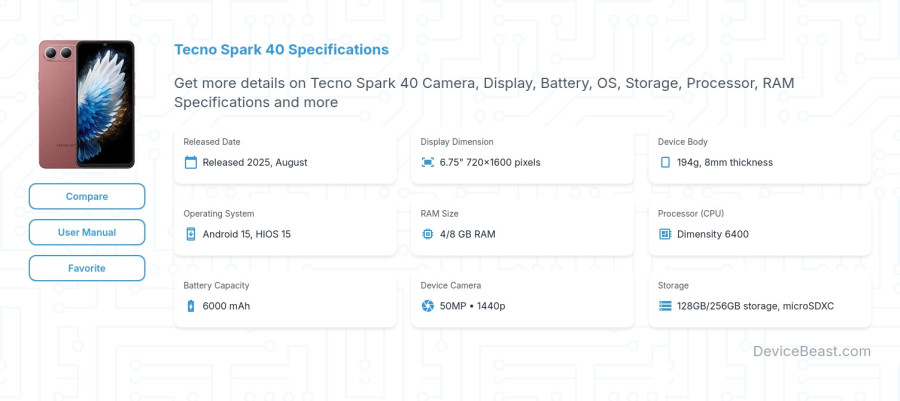This screenshot has height=401, width=900.
Task: Click the 'Storage' label
Action: coord(673,285)
